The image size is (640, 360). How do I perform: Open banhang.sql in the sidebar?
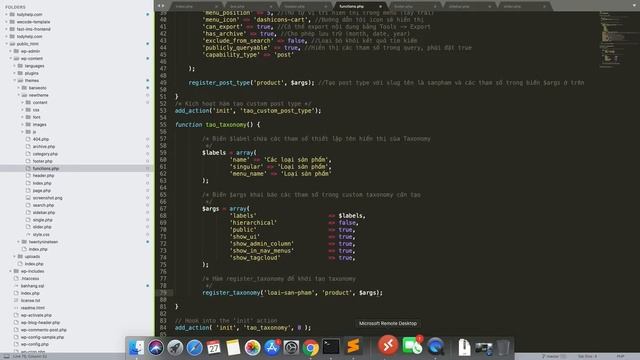32,286
